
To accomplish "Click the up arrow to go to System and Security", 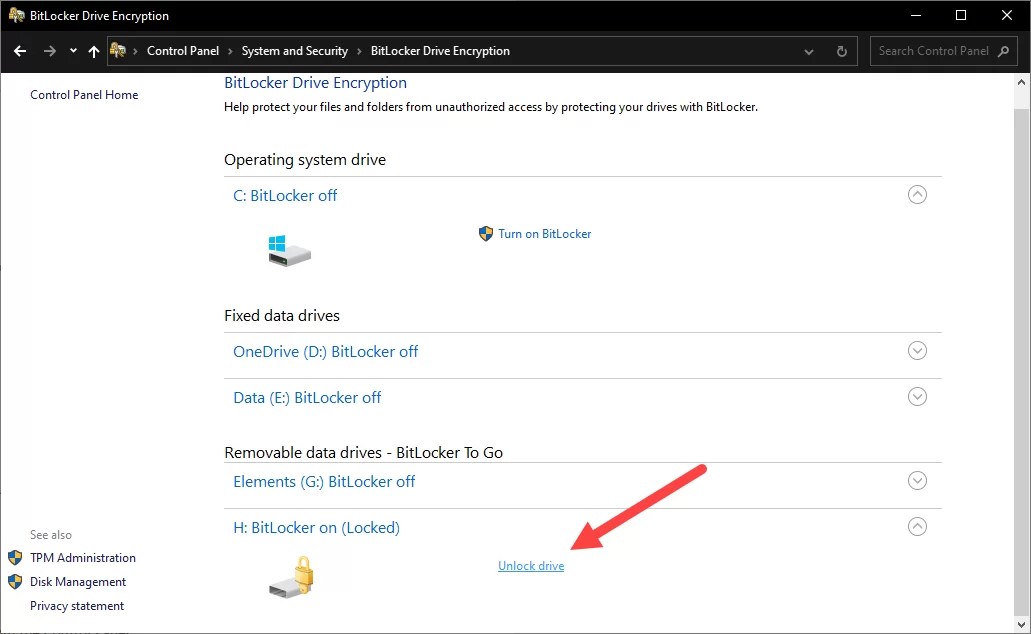I will 93,51.
